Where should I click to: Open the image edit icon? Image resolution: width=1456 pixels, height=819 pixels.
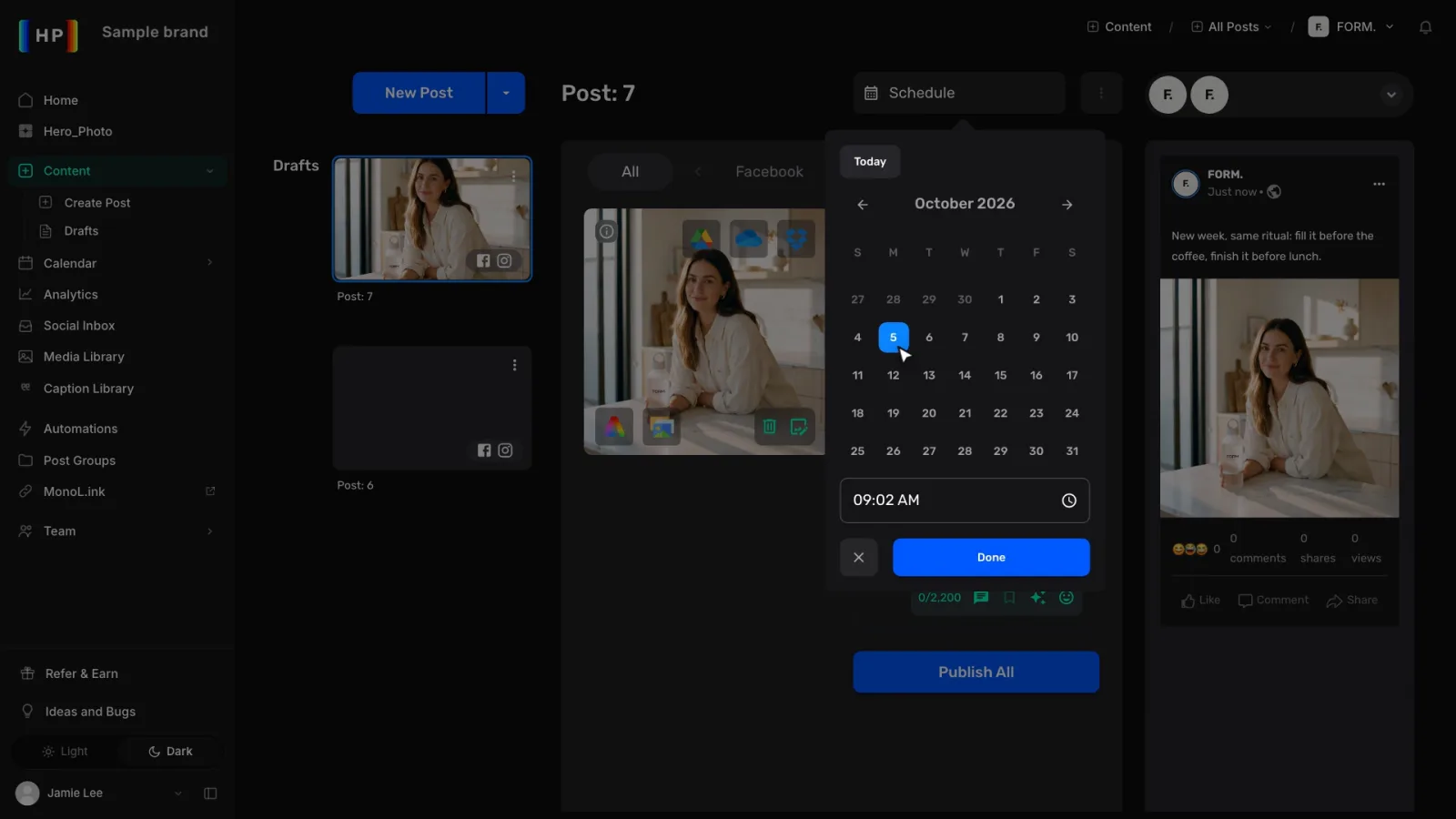coord(799,426)
